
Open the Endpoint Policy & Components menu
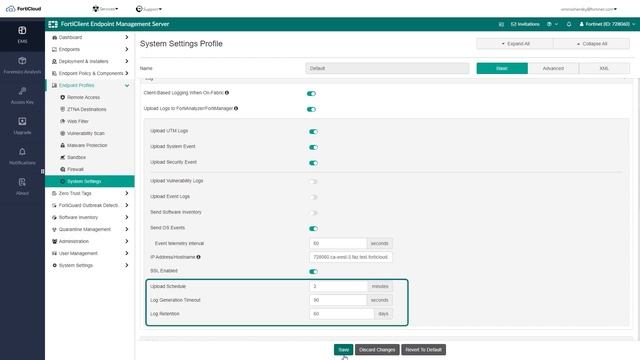click(x=90, y=73)
